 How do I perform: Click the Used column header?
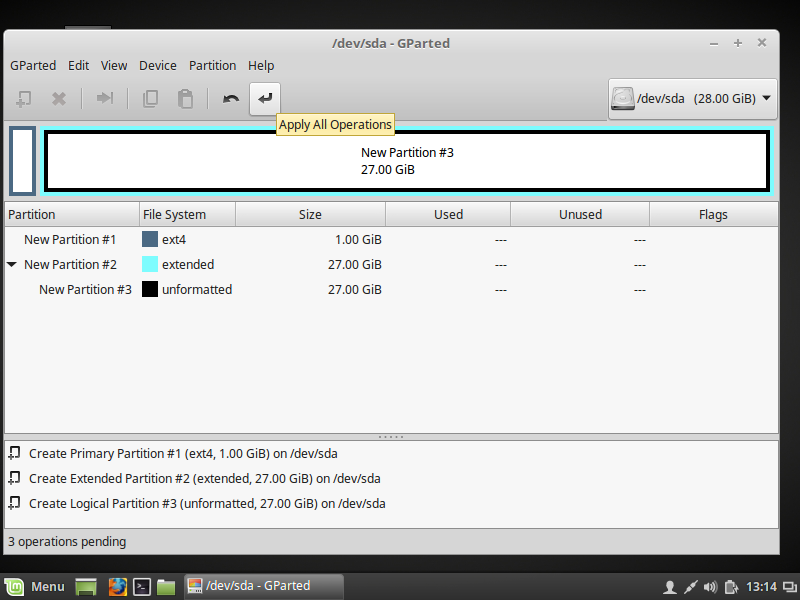pyautogui.click(x=448, y=214)
